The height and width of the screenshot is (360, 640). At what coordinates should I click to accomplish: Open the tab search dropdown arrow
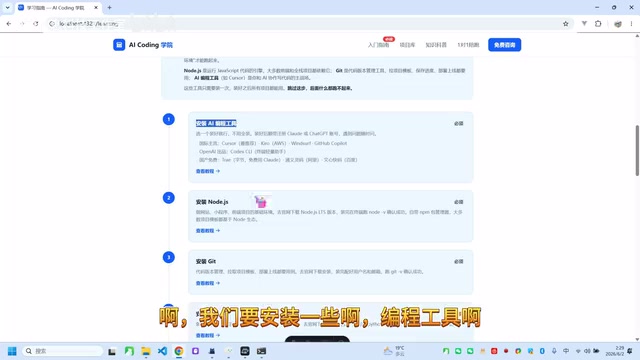[7, 7]
